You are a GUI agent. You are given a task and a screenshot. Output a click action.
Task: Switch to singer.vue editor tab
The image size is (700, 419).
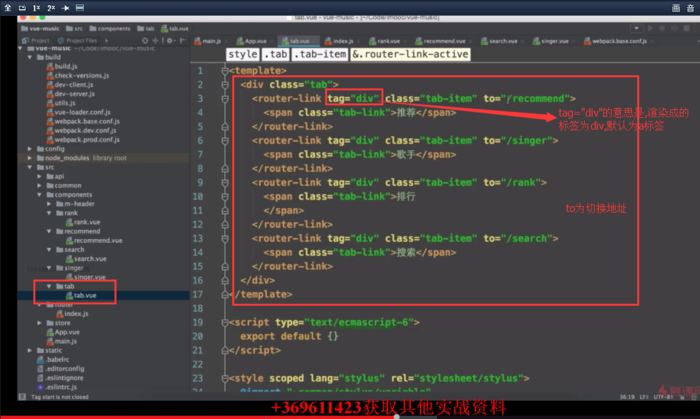click(x=551, y=41)
